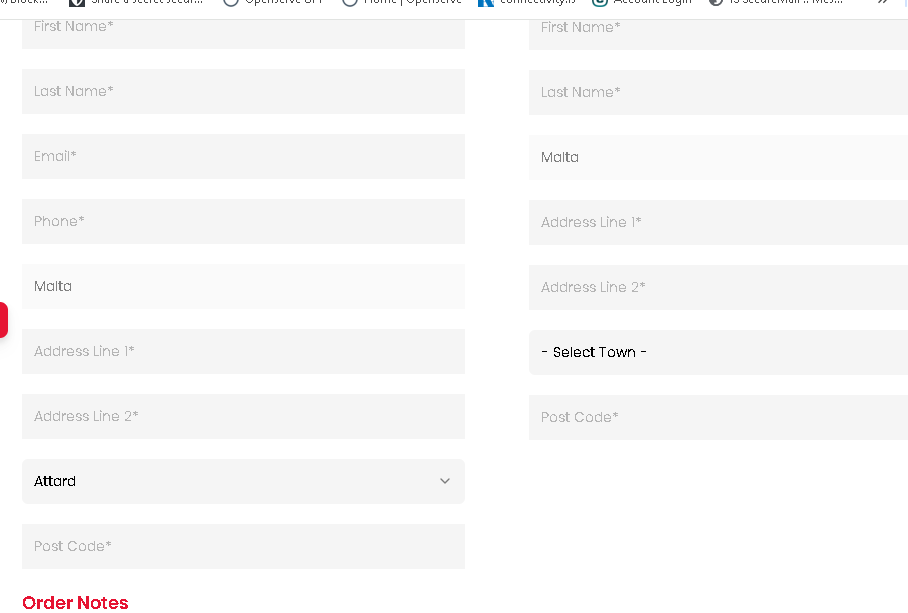Screen dimensions: 908x613
Task: Click the Post Code field below Select Town
Action: tap(718, 417)
